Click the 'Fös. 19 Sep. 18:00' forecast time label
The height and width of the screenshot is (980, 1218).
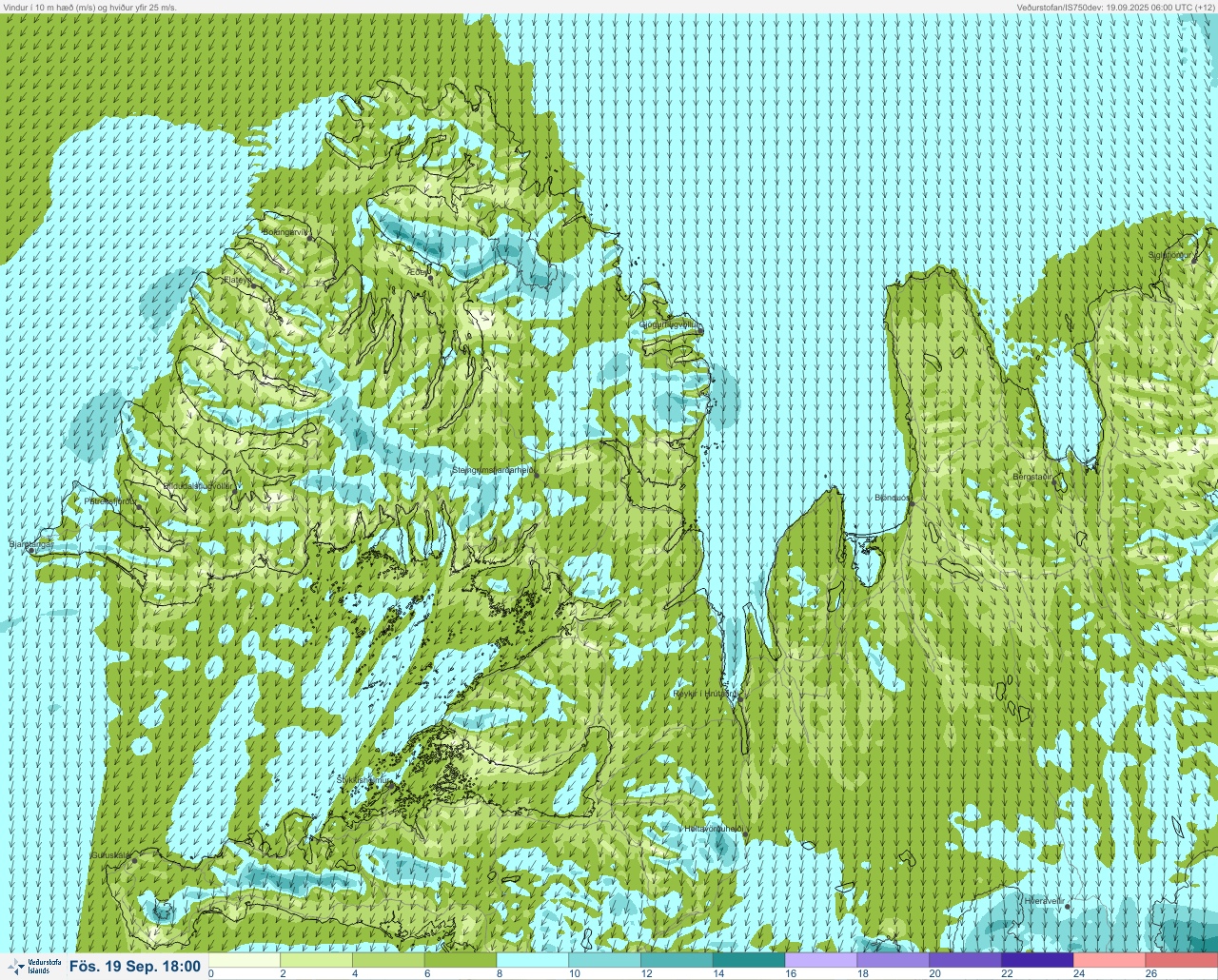click(135, 967)
